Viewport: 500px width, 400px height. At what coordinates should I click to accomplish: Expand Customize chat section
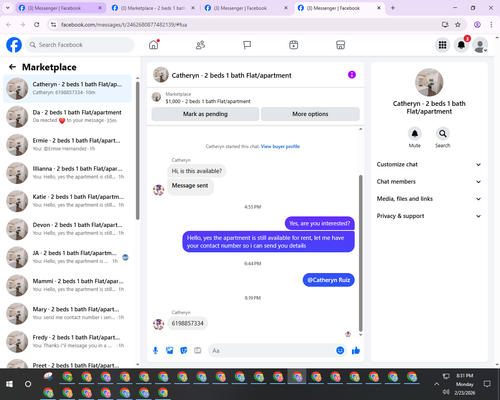point(429,164)
